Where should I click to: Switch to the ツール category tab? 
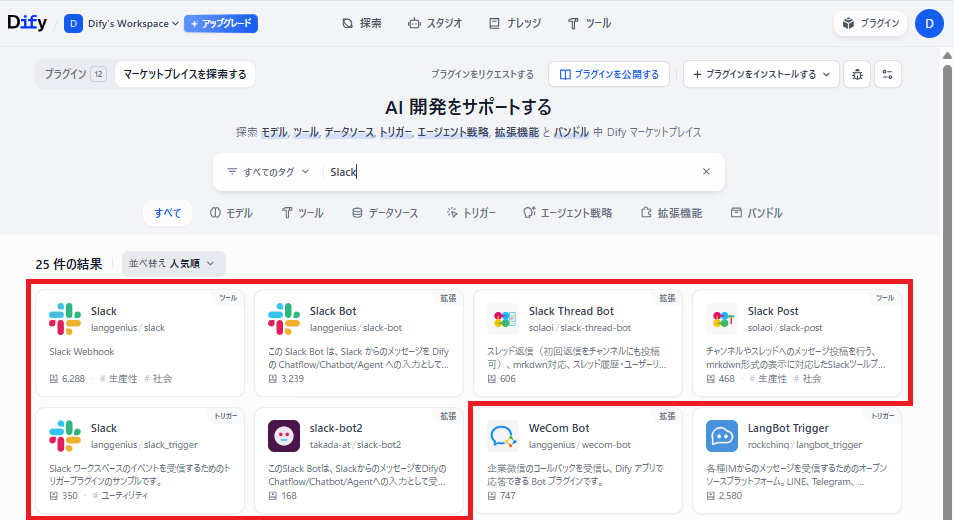click(302, 213)
